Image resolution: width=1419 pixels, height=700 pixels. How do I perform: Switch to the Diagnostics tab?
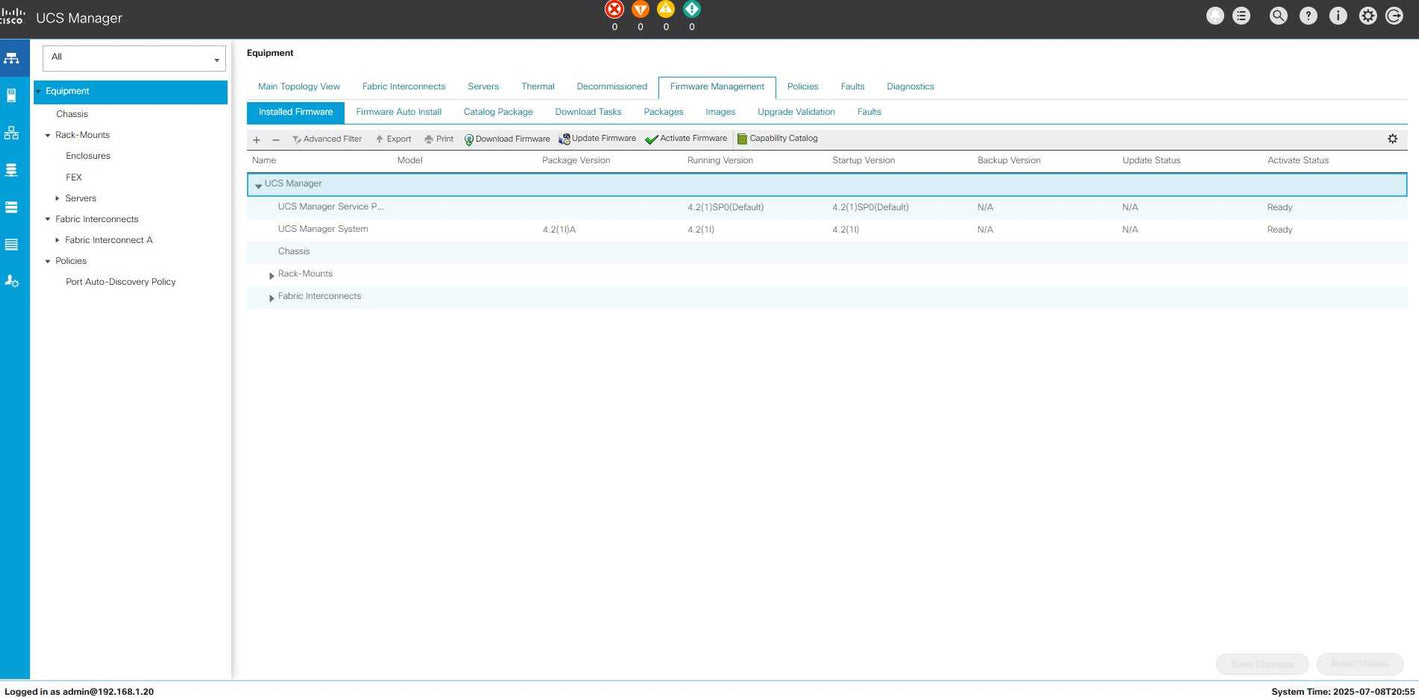point(910,87)
